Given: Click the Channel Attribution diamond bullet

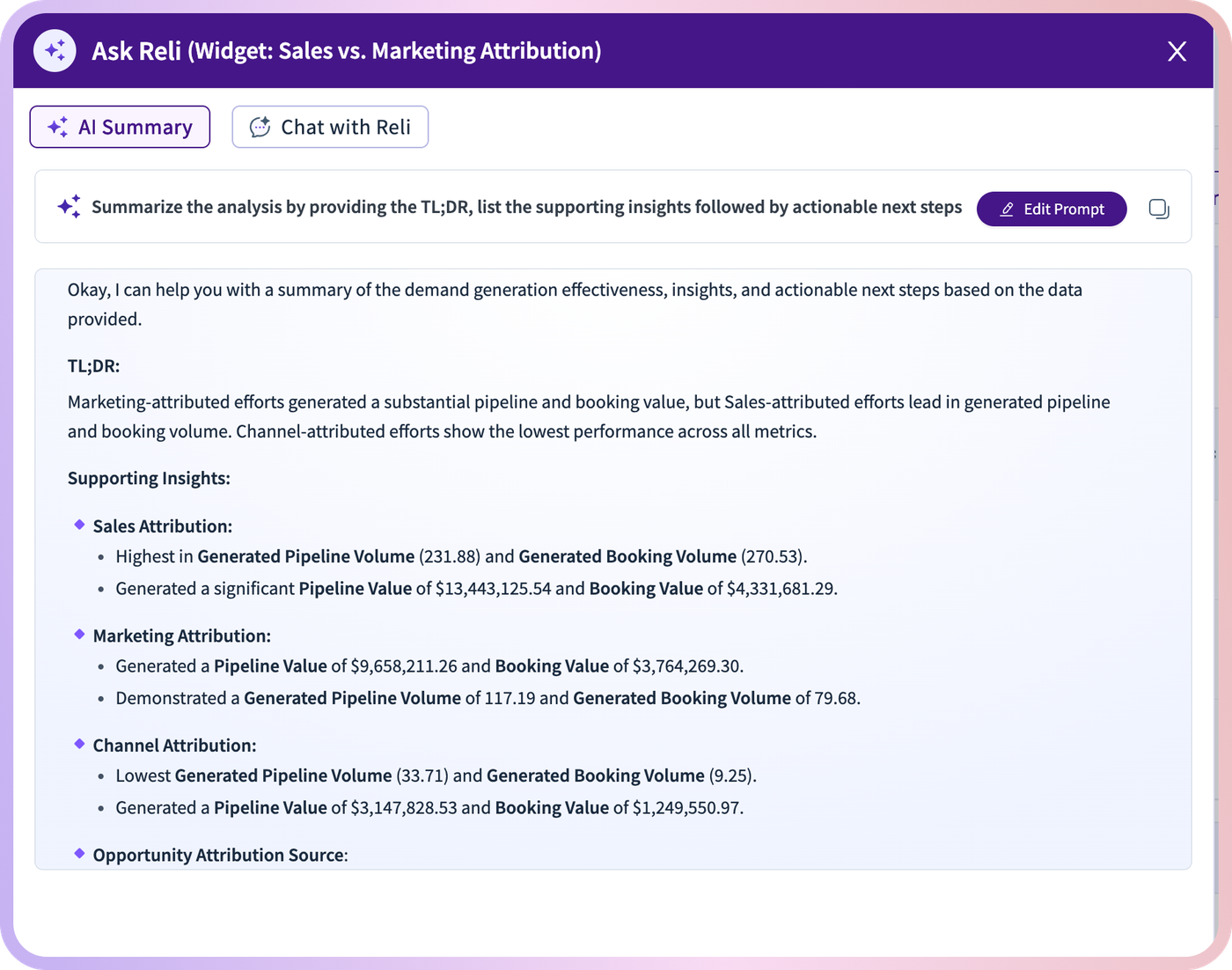Looking at the screenshot, I should (79, 744).
